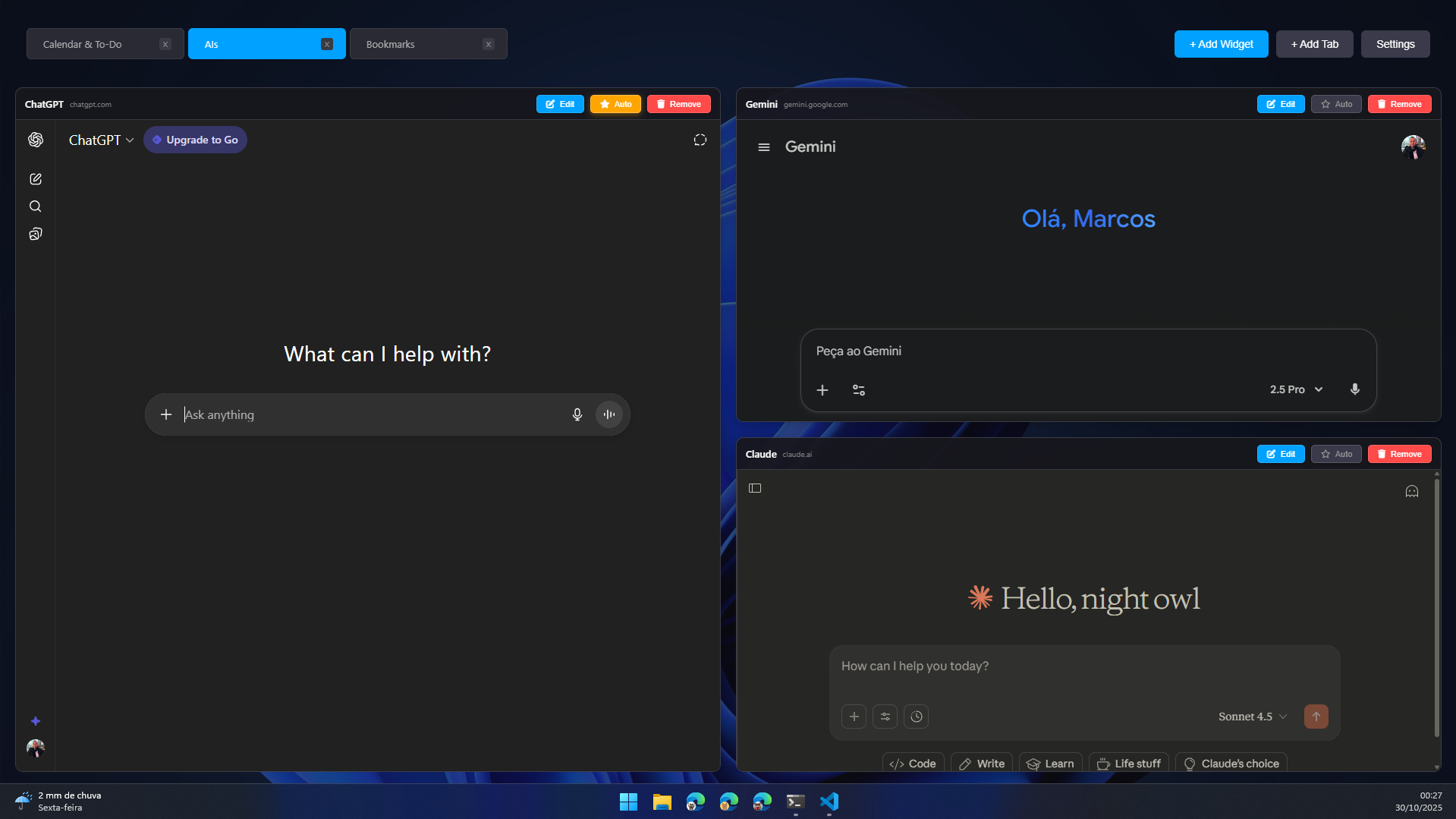Viewport: 1456px width, 819px height.
Task: Turn on temporary chat in ChatGPT
Action: click(x=700, y=140)
